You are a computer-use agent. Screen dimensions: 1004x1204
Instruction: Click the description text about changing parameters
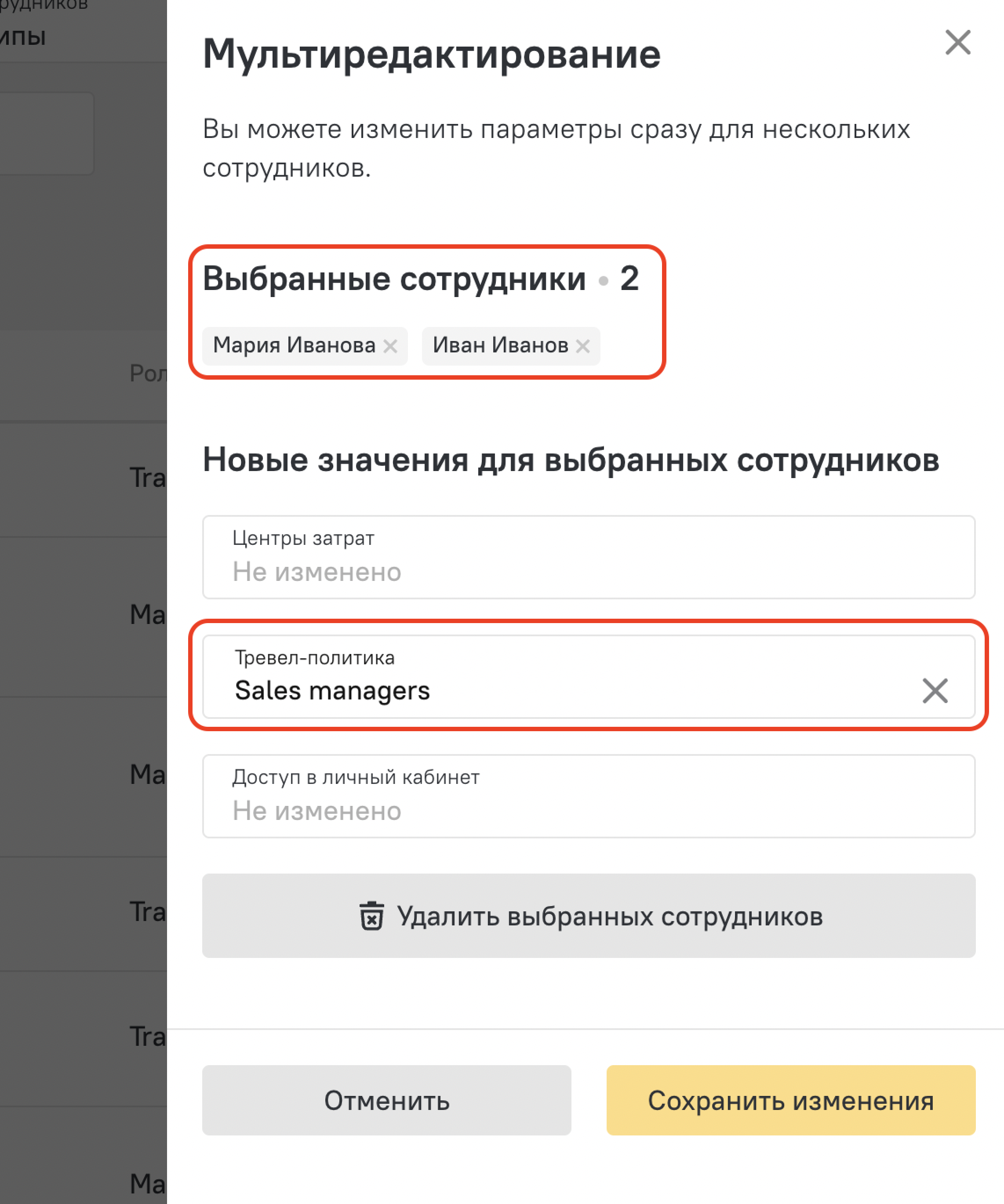556,149
